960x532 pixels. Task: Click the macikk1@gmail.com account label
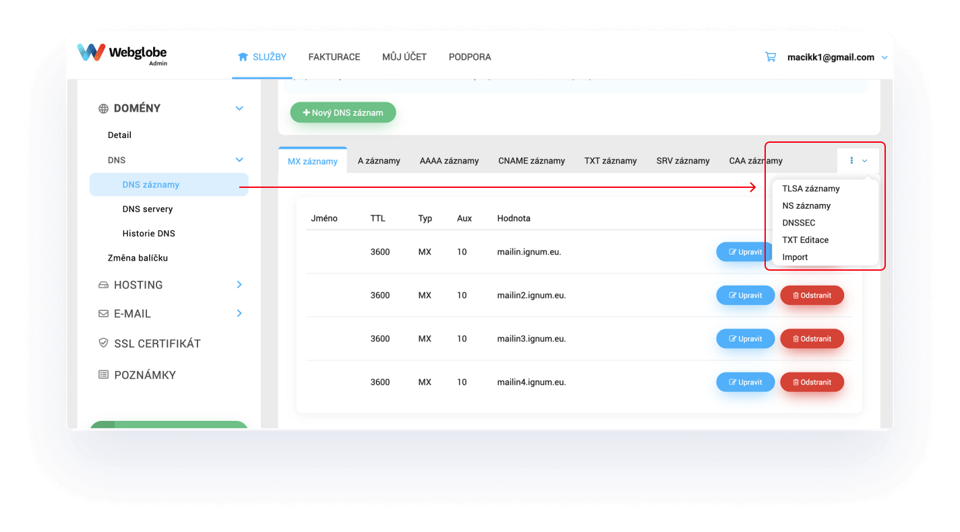click(x=831, y=57)
